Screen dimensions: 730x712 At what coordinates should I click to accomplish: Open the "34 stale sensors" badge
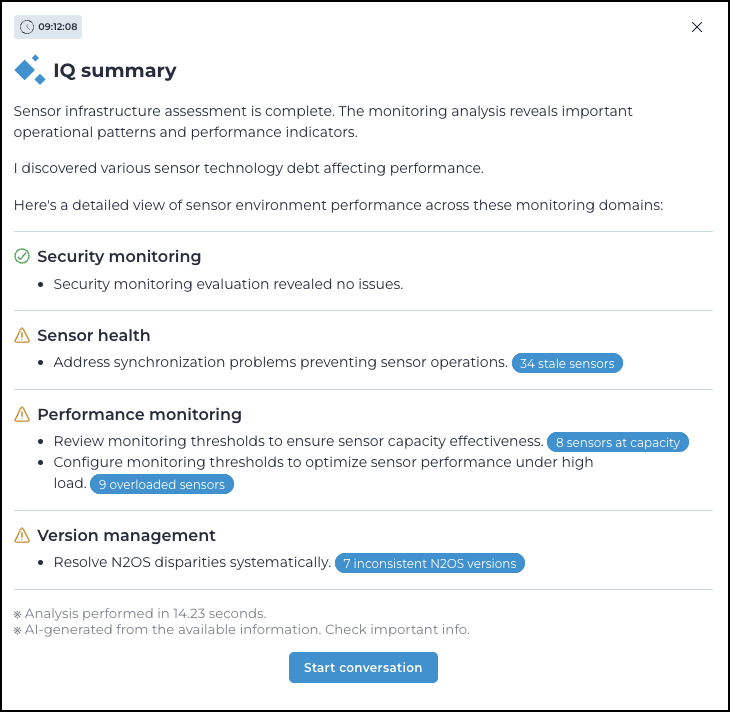(567, 363)
